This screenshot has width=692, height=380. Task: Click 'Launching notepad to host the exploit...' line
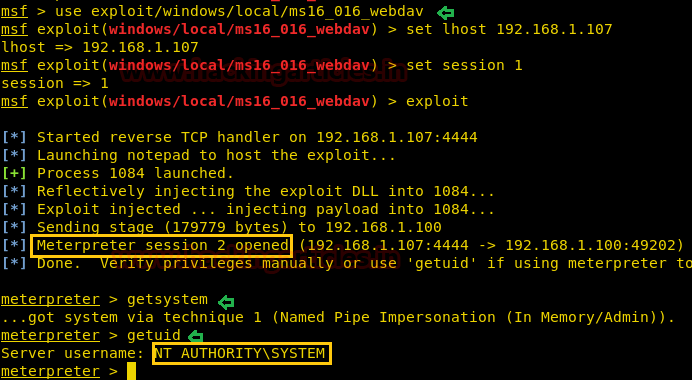tap(216, 155)
